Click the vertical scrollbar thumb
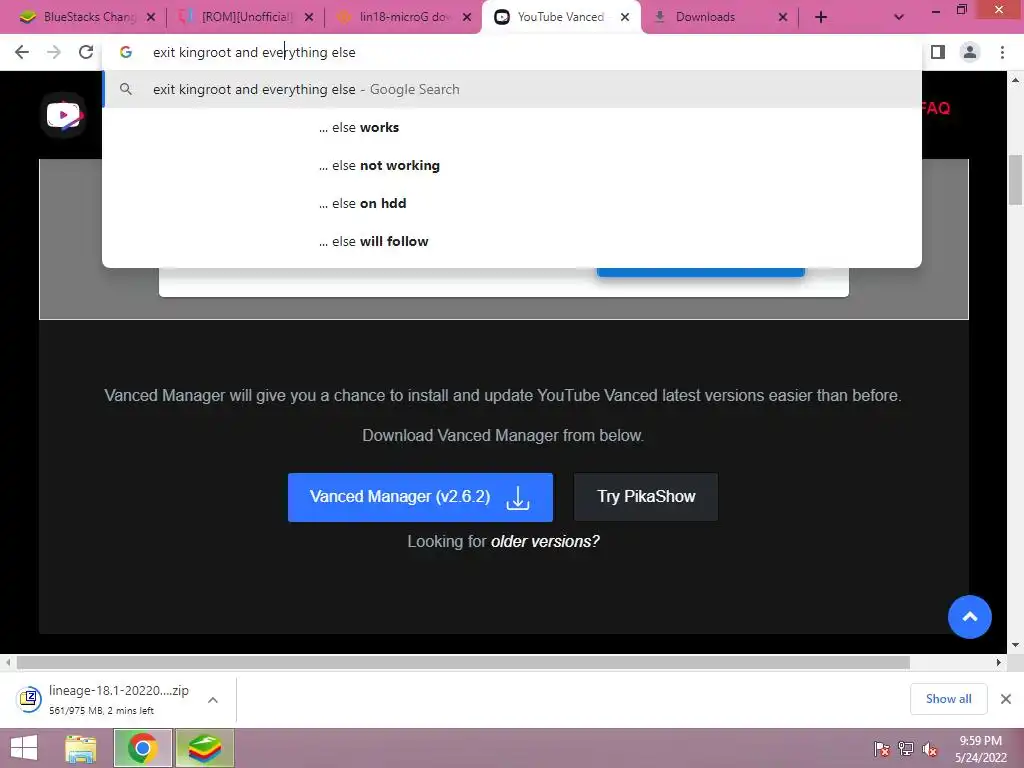 tap(1016, 180)
